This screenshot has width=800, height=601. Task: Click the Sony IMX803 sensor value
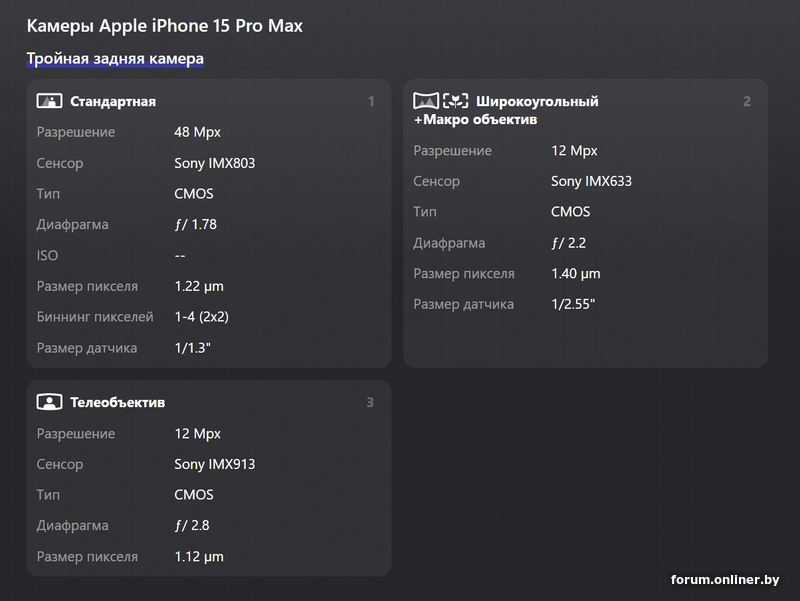[215, 163]
